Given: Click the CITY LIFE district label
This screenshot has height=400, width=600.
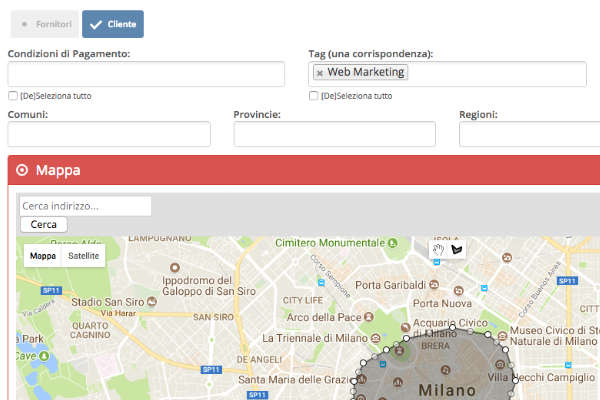Looking at the screenshot, I should 303,300.
